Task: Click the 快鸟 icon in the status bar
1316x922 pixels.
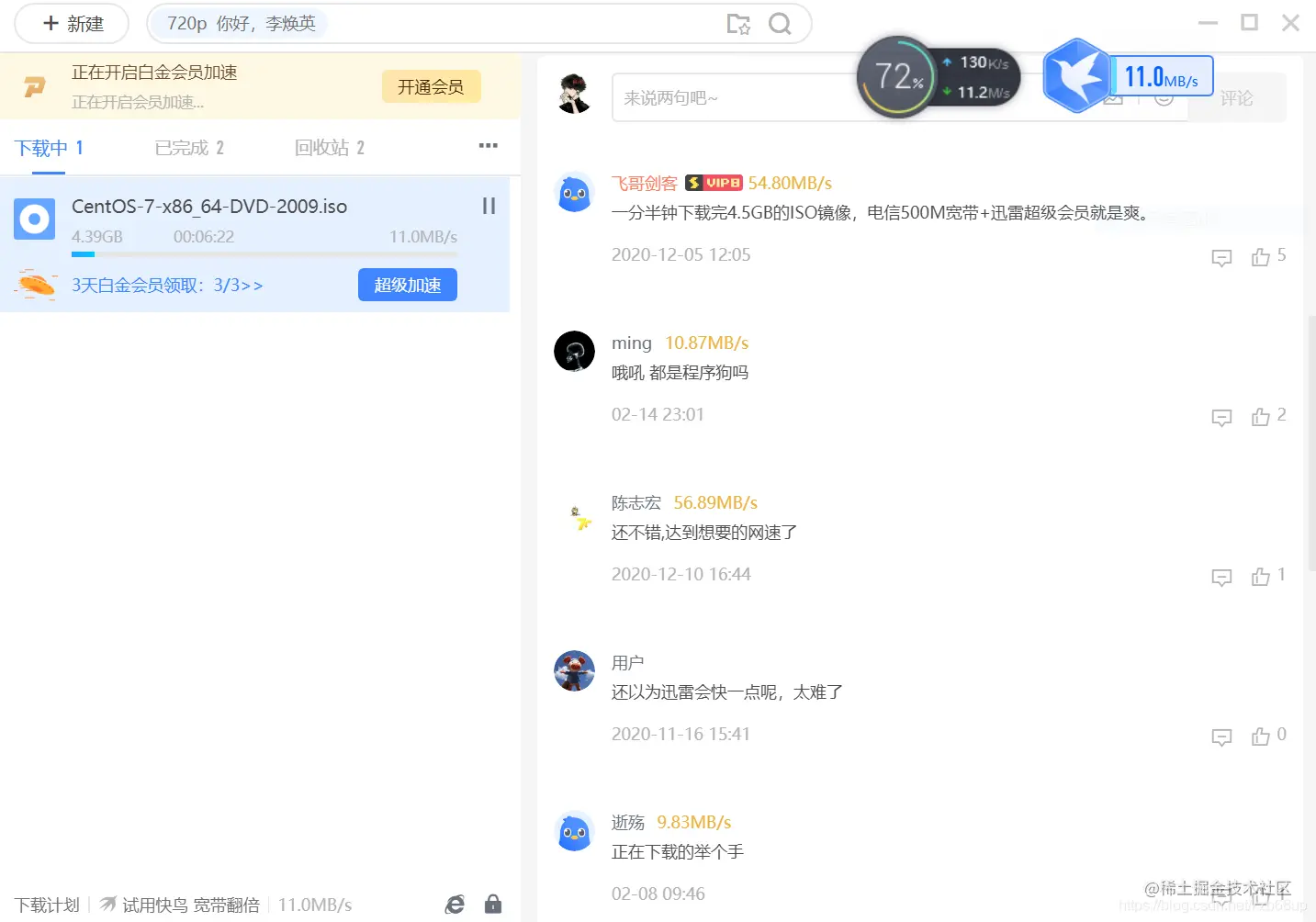Action: (108, 905)
